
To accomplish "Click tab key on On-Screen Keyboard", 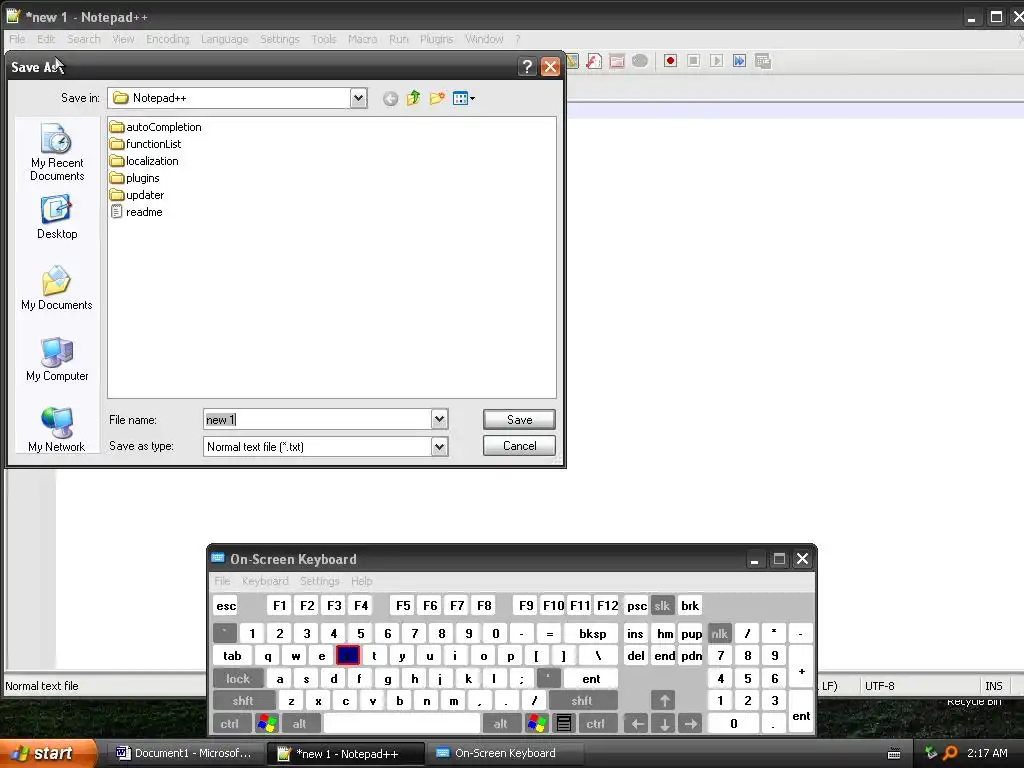I will pos(232,656).
